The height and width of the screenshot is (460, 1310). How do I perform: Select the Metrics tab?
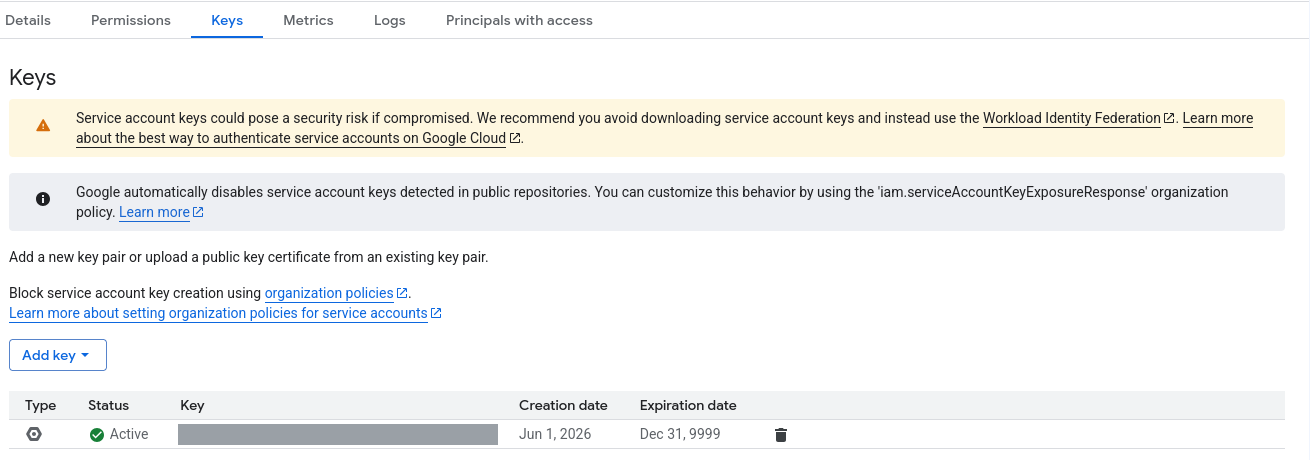point(308,20)
